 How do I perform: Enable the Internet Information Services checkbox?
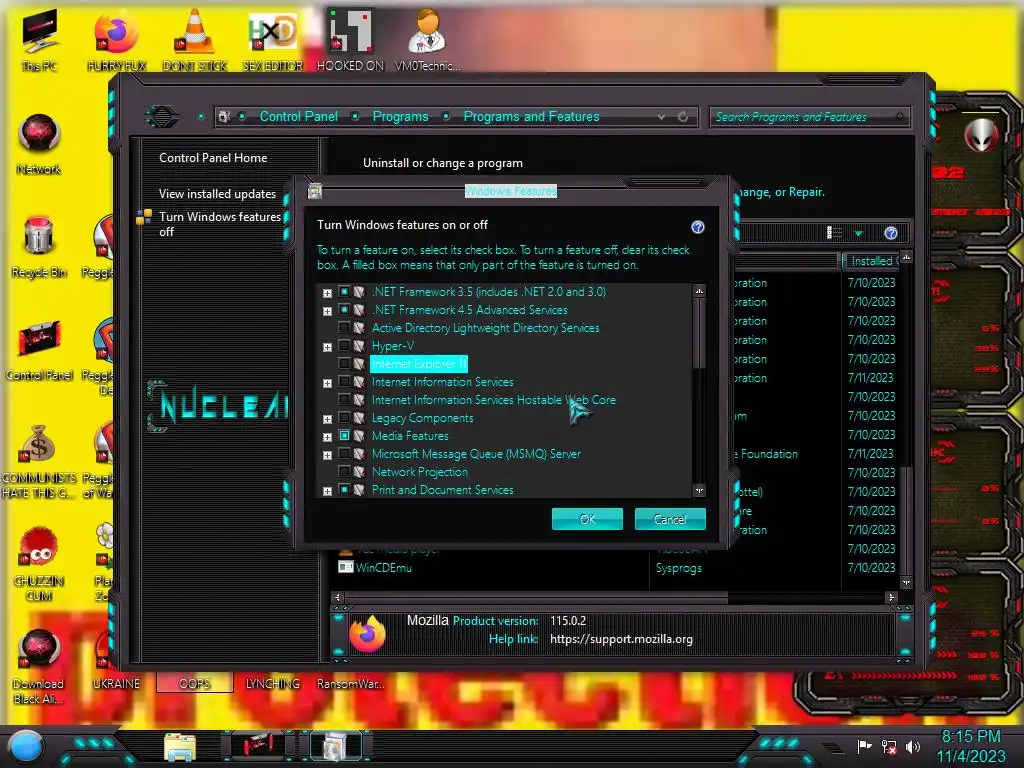[x=344, y=381]
